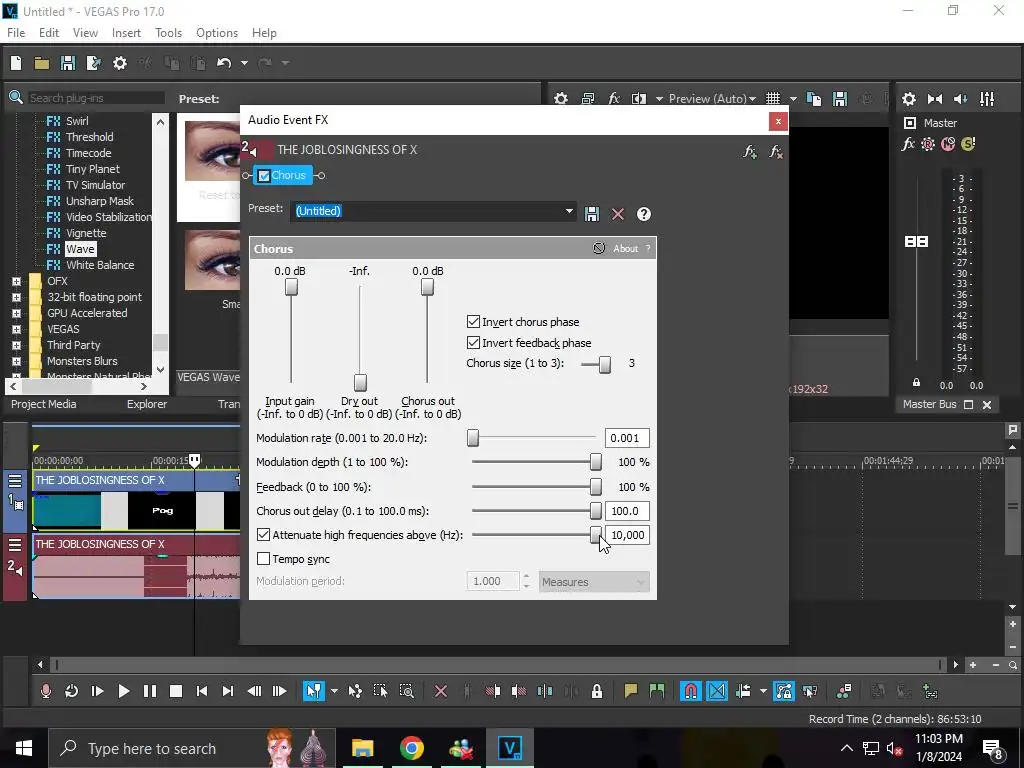This screenshot has width=1024, height=768.
Task: Click the Chorus bypass circle icon
Action: 599,248
